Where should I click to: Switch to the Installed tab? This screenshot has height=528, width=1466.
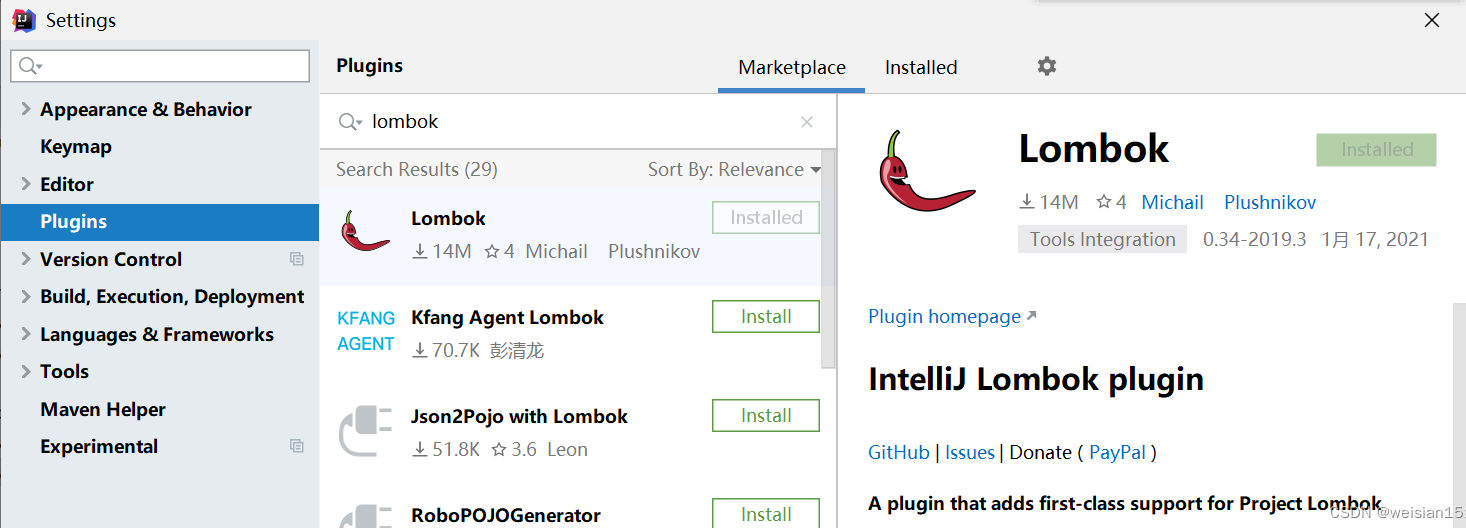pyautogui.click(x=921, y=67)
